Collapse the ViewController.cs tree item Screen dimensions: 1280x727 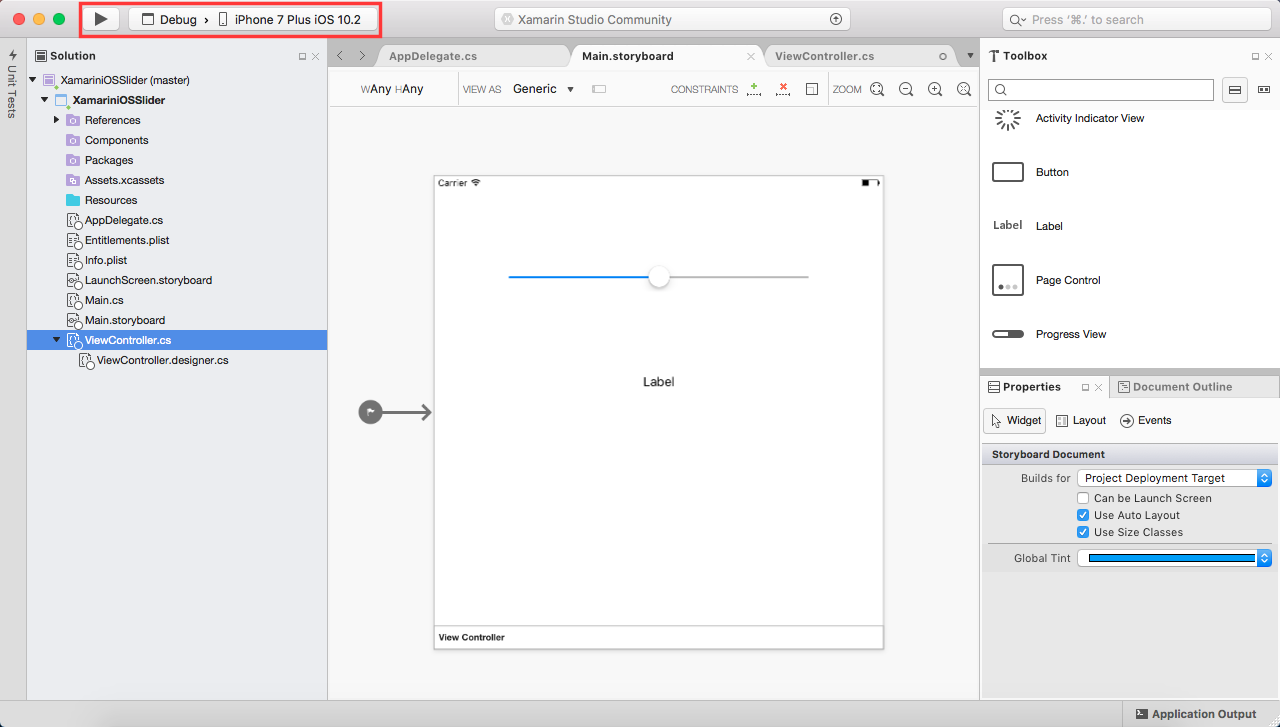(56, 340)
